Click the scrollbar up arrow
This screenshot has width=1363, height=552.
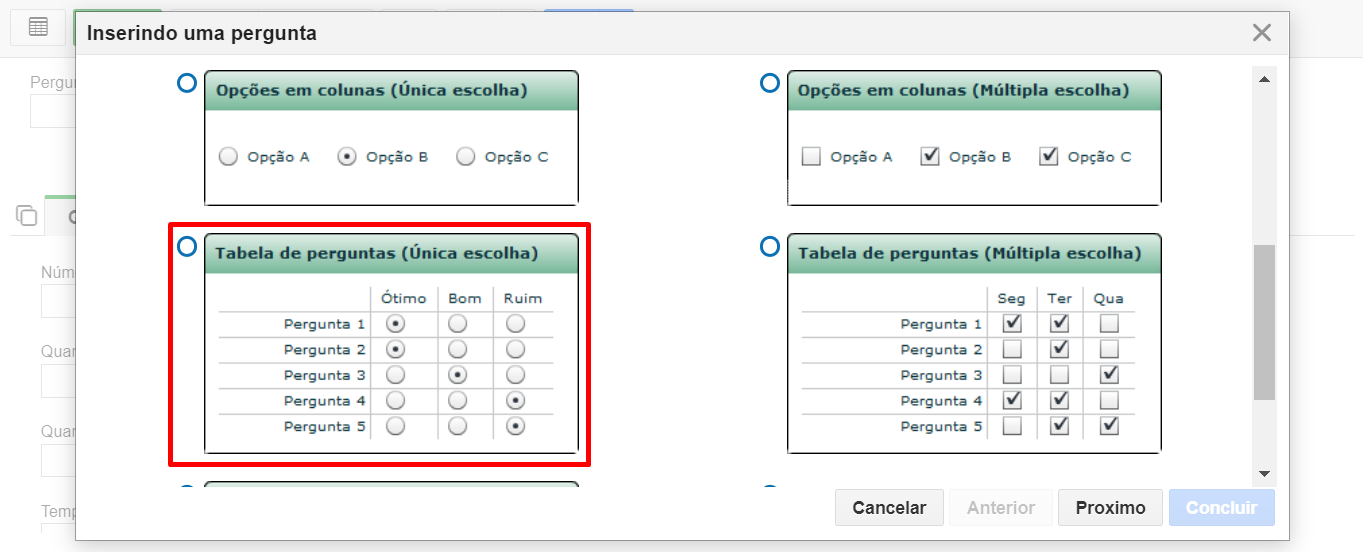point(1264,79)
